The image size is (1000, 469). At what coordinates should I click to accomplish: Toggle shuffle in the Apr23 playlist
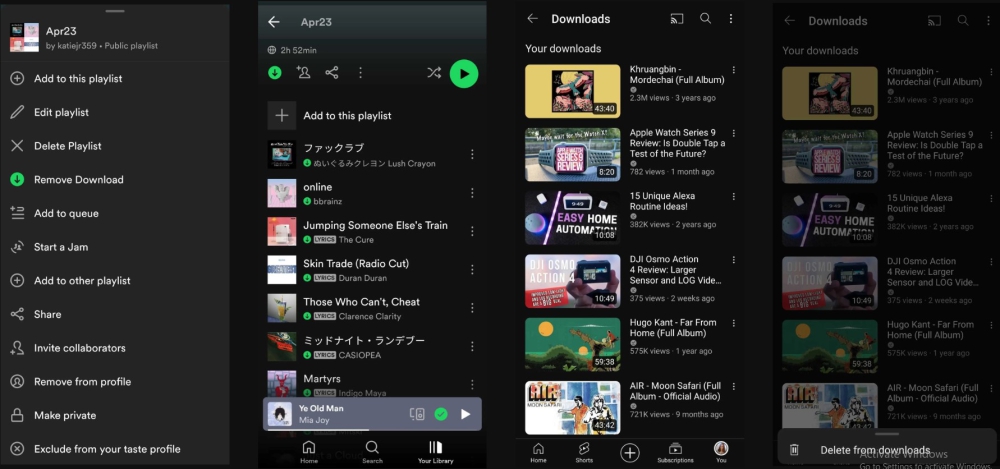pyautogui.click(x=433, y=73)
